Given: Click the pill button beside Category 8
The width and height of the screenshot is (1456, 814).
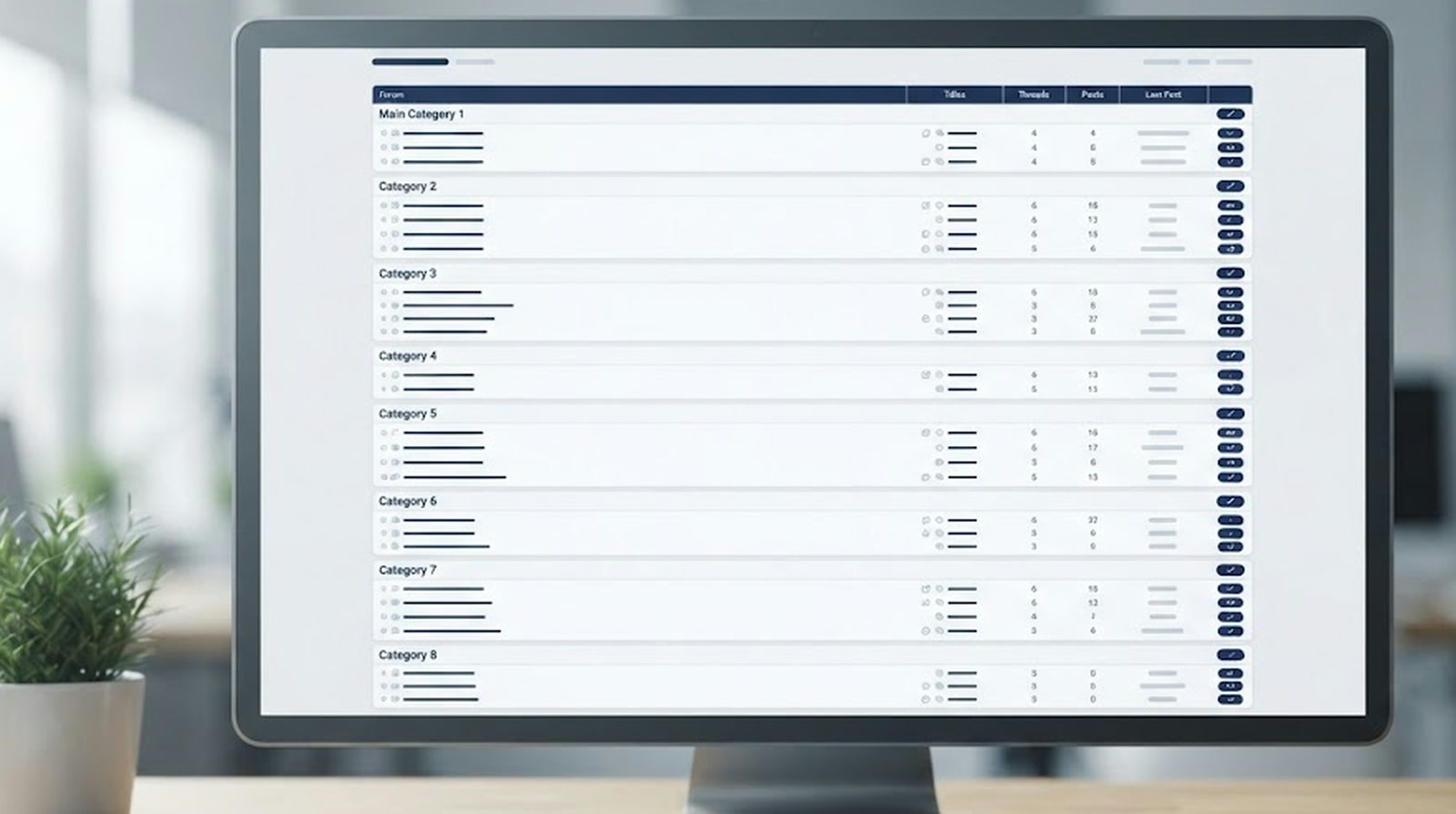Looking at the screenshot, I should (1230, 655).
